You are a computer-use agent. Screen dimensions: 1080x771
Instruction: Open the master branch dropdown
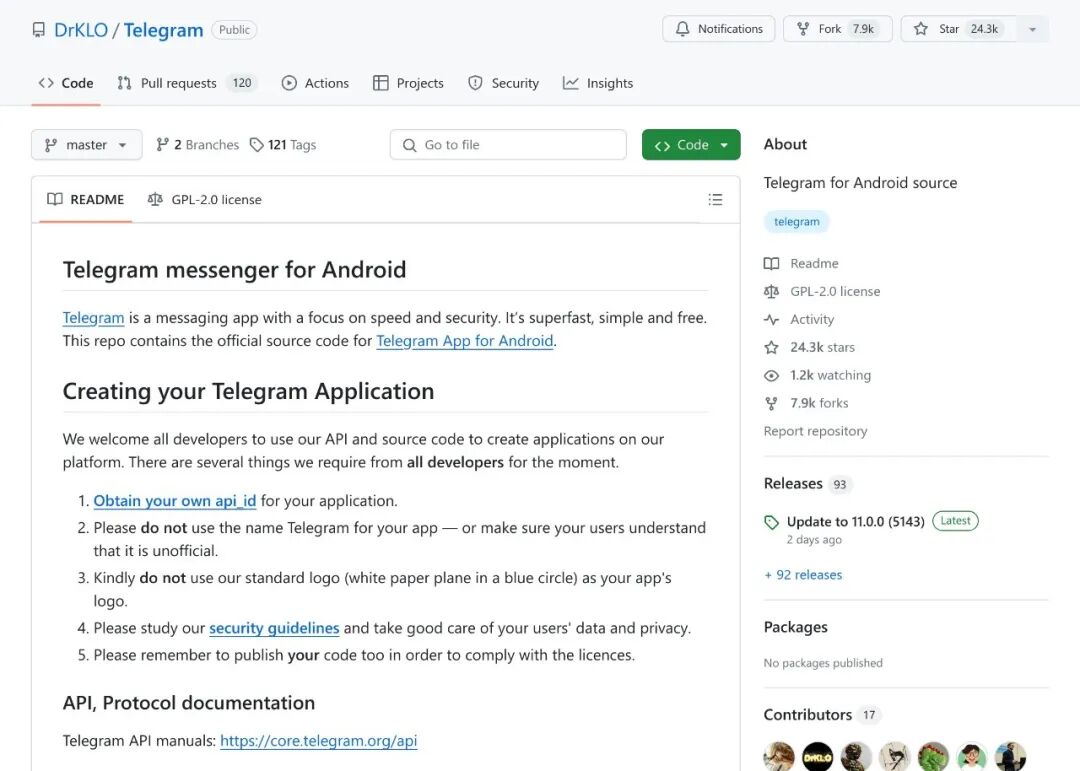87,145
